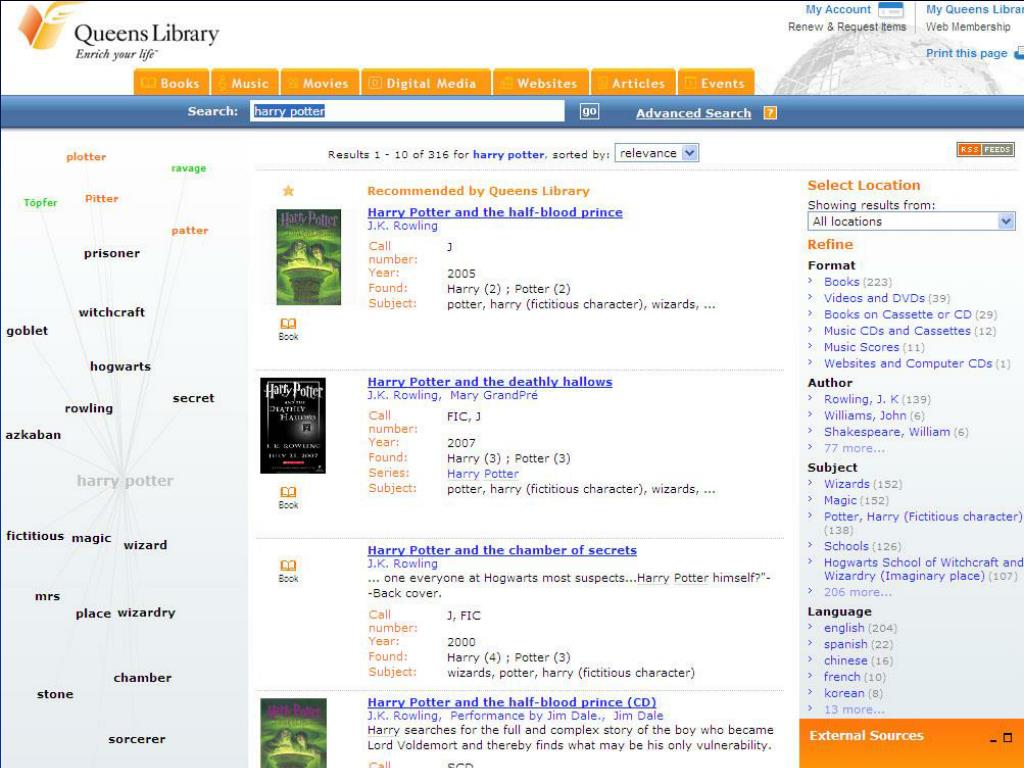Open the sorted by relevance dropdown
This screenshot has height=768, width=1024.
tap(656, 153)
